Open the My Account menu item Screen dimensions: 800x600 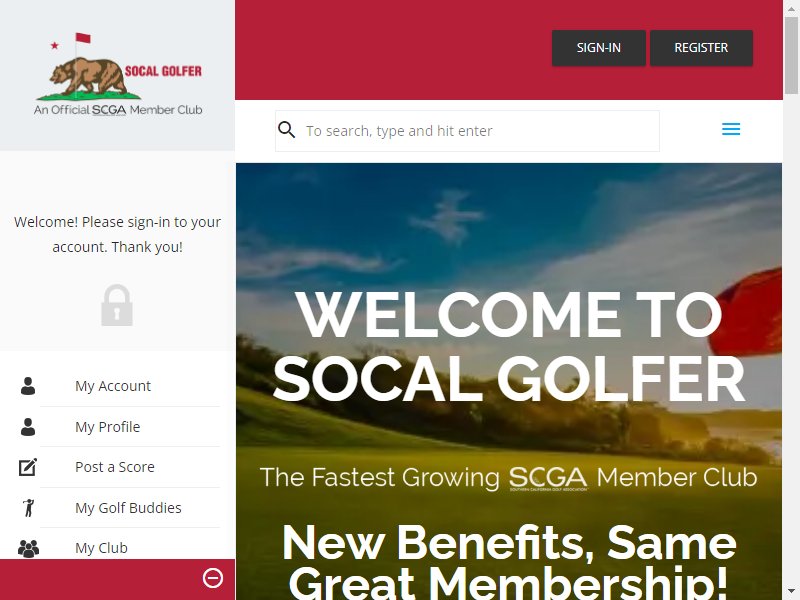tap(113, 386)
